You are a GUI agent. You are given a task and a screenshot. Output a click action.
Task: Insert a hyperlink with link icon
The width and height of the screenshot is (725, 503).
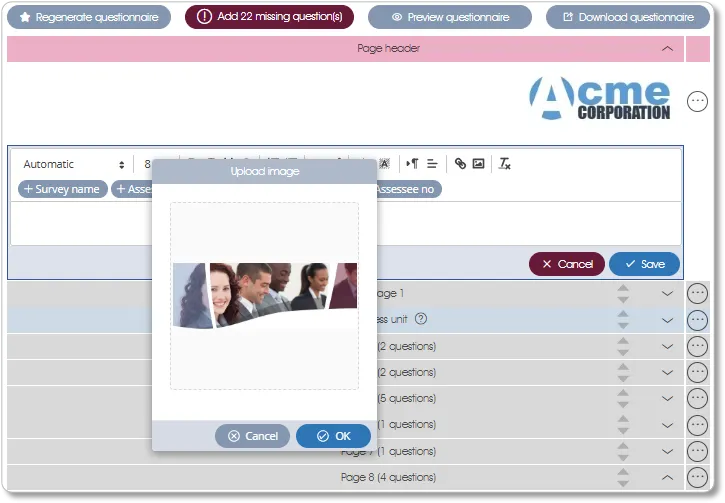(x=460, y=163)
